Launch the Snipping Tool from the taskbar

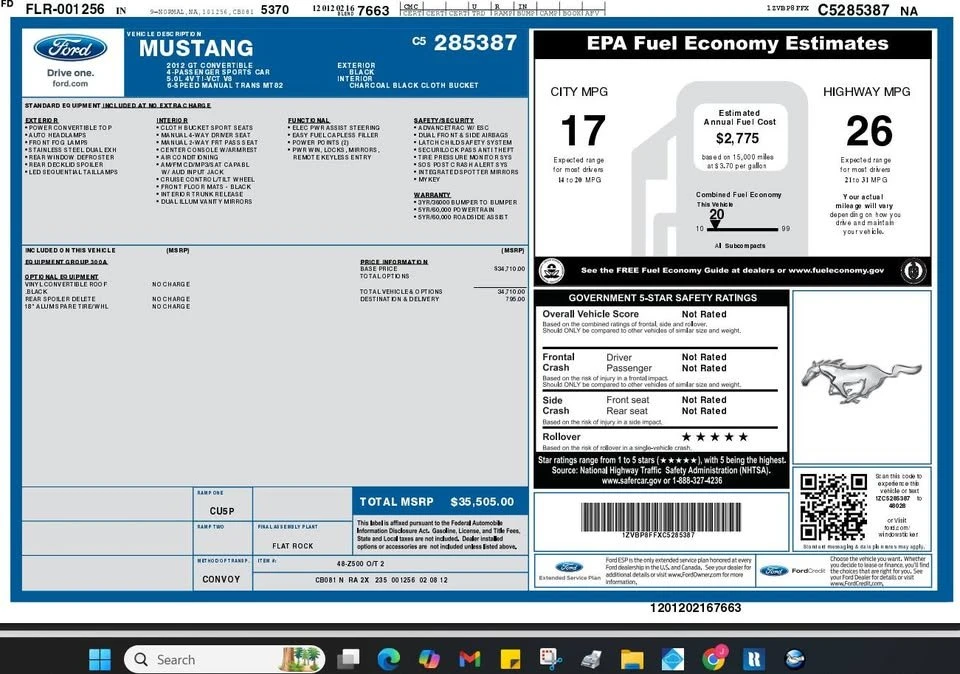(550, 659)
